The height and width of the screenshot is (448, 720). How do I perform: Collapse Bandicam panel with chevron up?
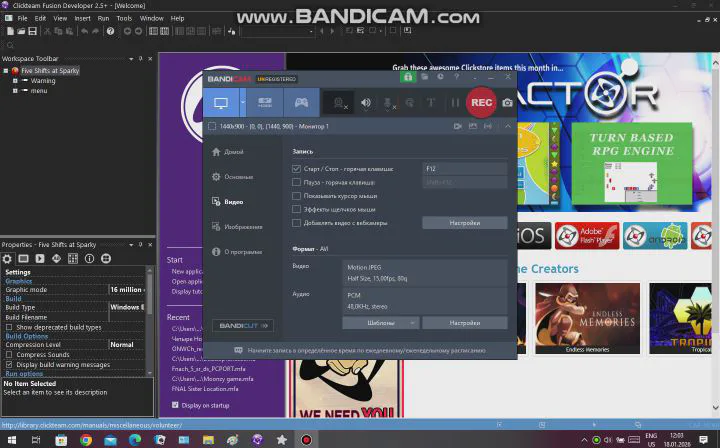point(508,126)
